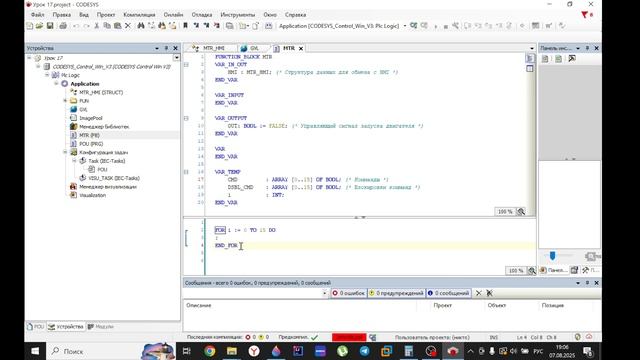The width and height of the screenshot is (640, 360).
Task: Open Yandex Browser from the taskbar
Action: (254, 351)
